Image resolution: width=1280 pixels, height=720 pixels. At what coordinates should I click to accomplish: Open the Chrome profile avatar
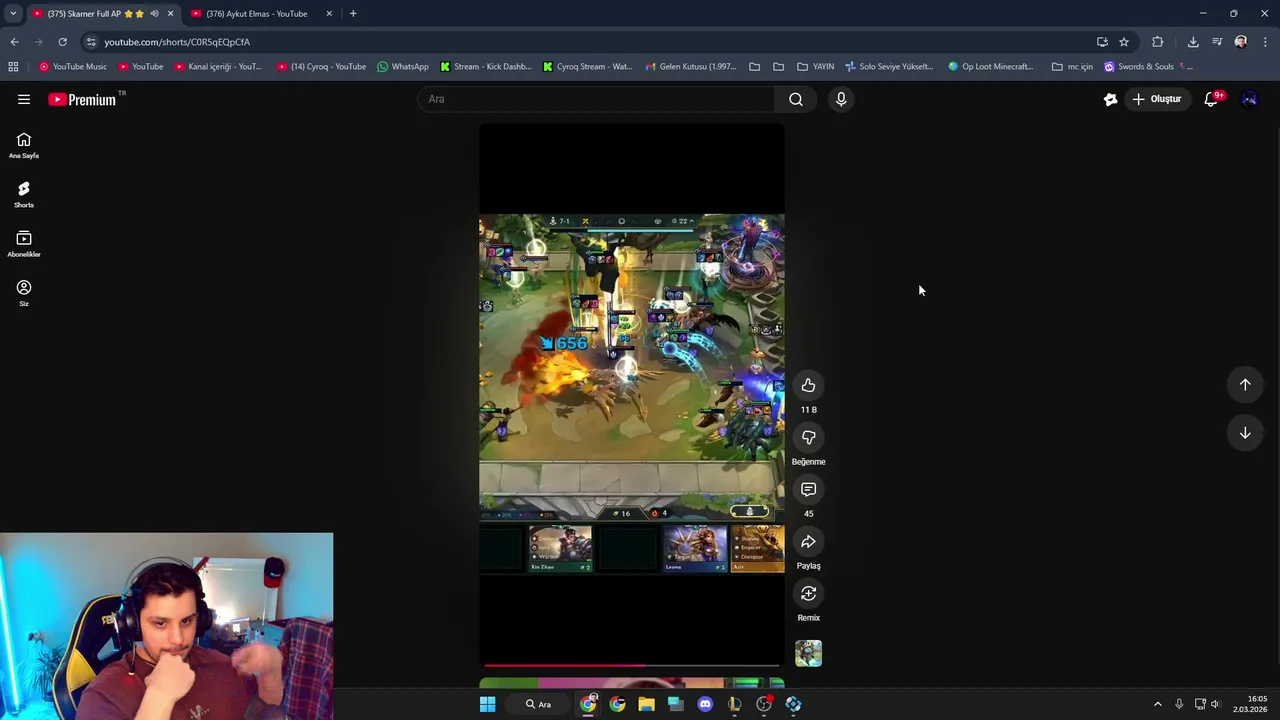[1241, 42]
